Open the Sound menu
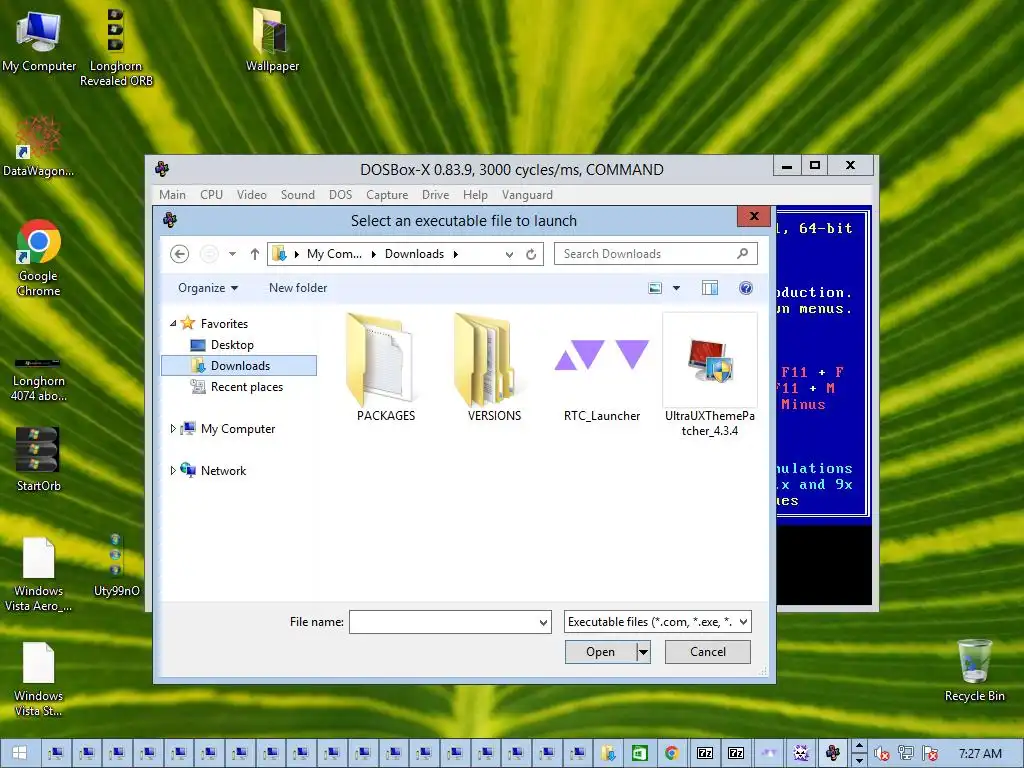This screenshot has height=768, width=1024. pyautogui.click(x=298, y=195)
